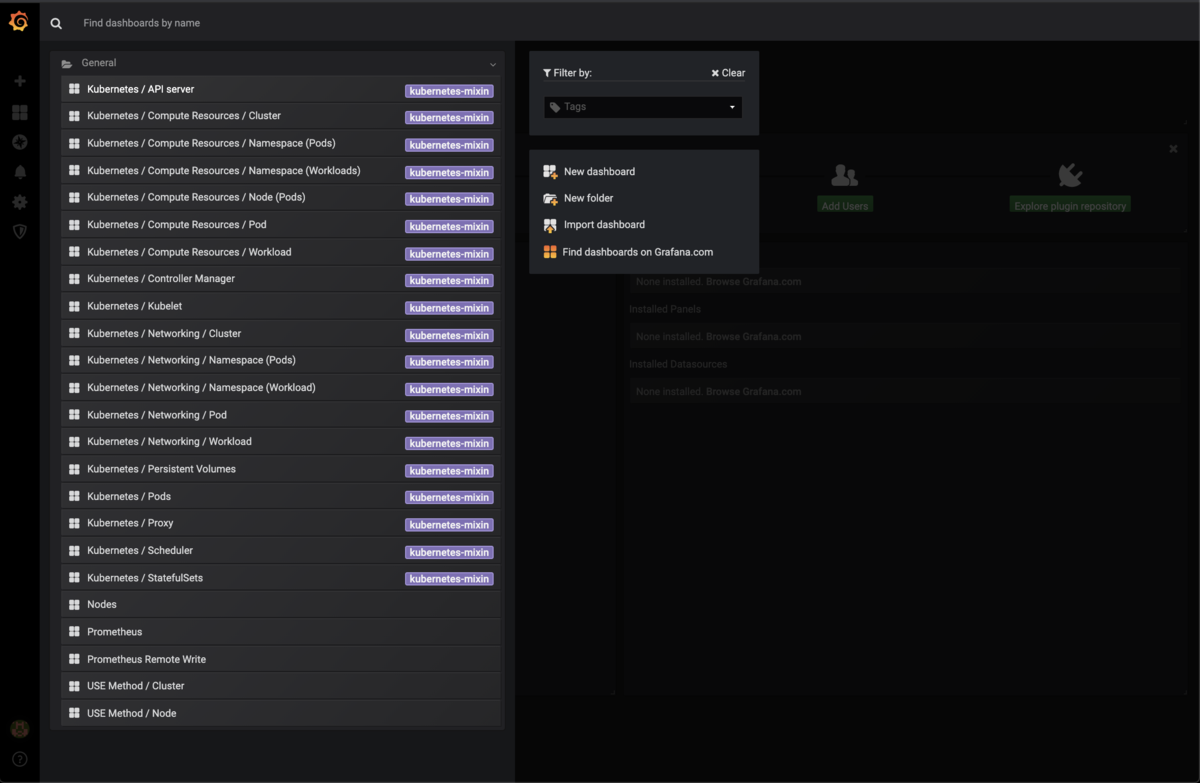Viewport: 1200px width, 783px height.
Task: Select Find dashboards on Grafana.com
Action: click(x=638, y=252)
